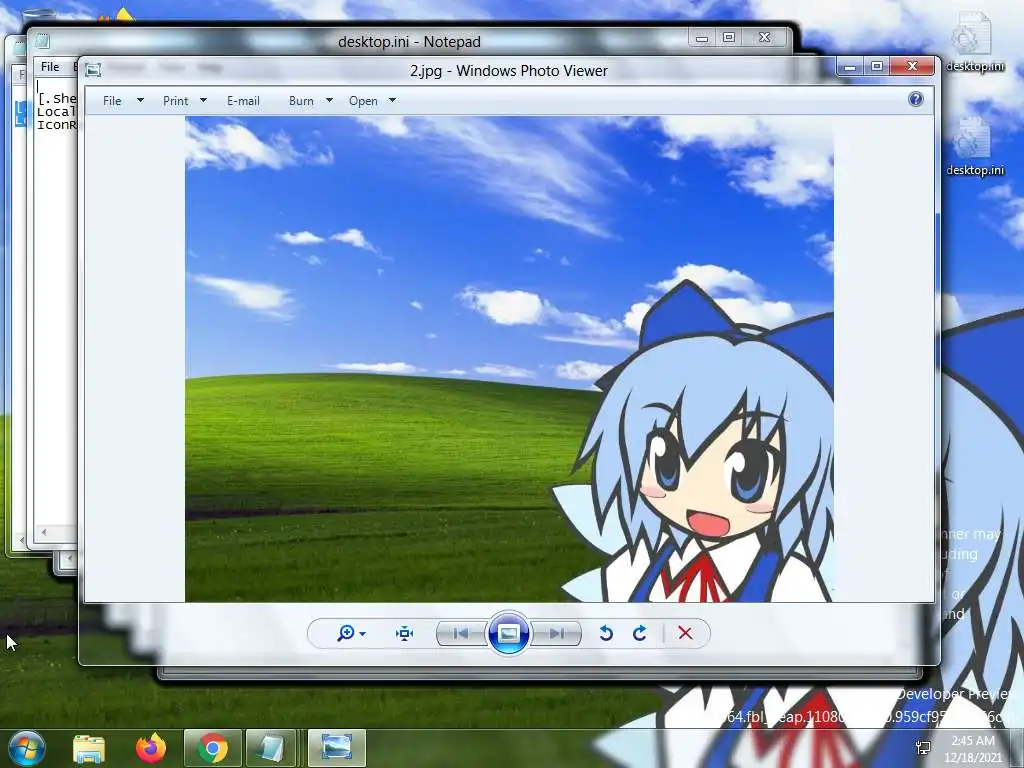Minimize the Windows Photo Viewer window
This screenshot has width=1024, height=768.
850,67
